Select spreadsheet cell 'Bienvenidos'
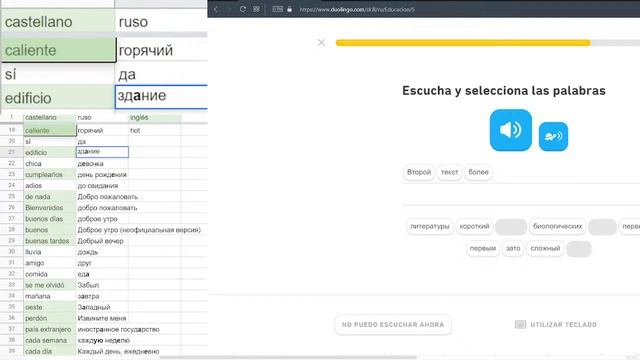Viewport: 640px width, 360px height. click(50, 207)
